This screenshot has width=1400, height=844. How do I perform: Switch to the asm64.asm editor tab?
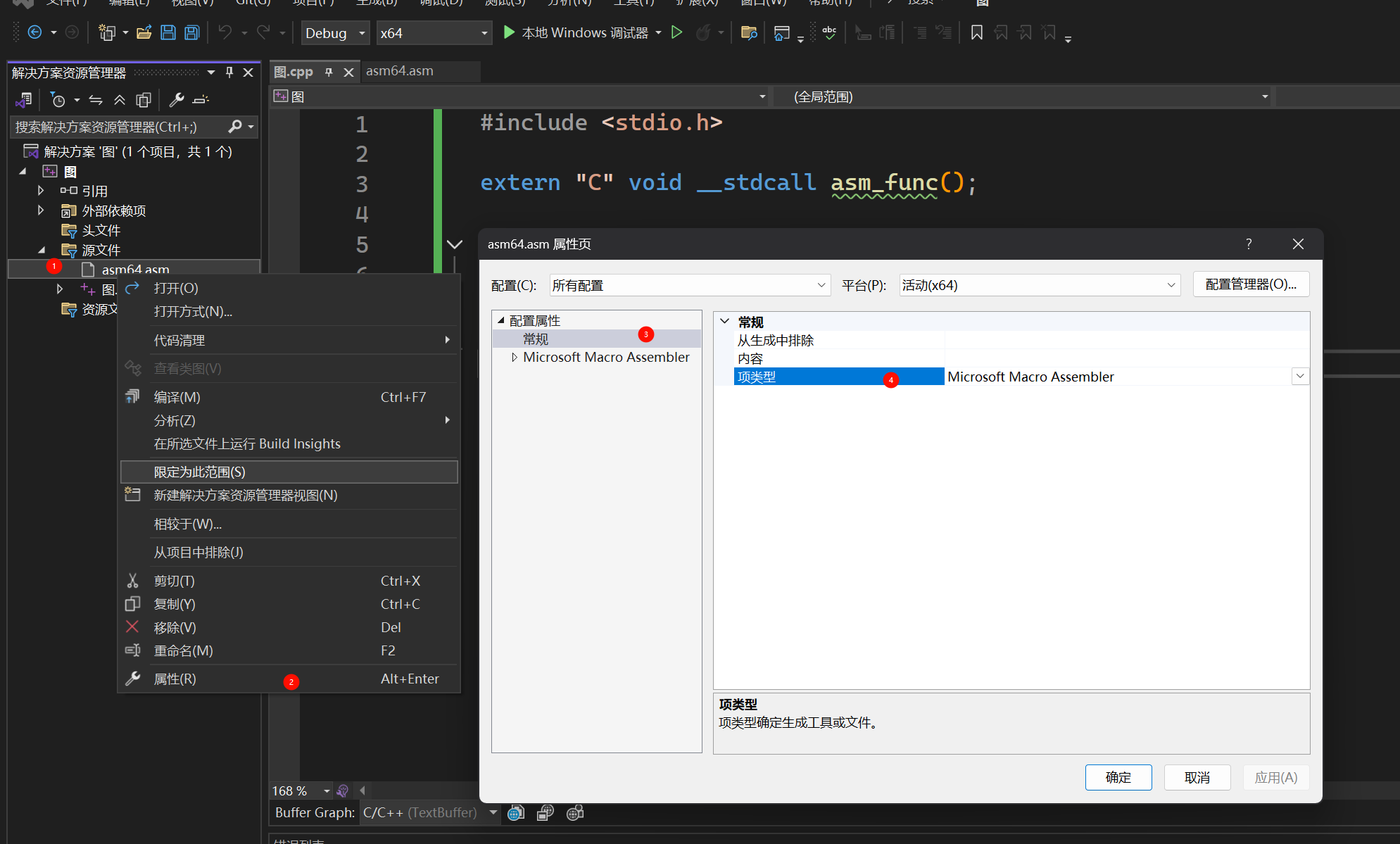click(399, 71)
